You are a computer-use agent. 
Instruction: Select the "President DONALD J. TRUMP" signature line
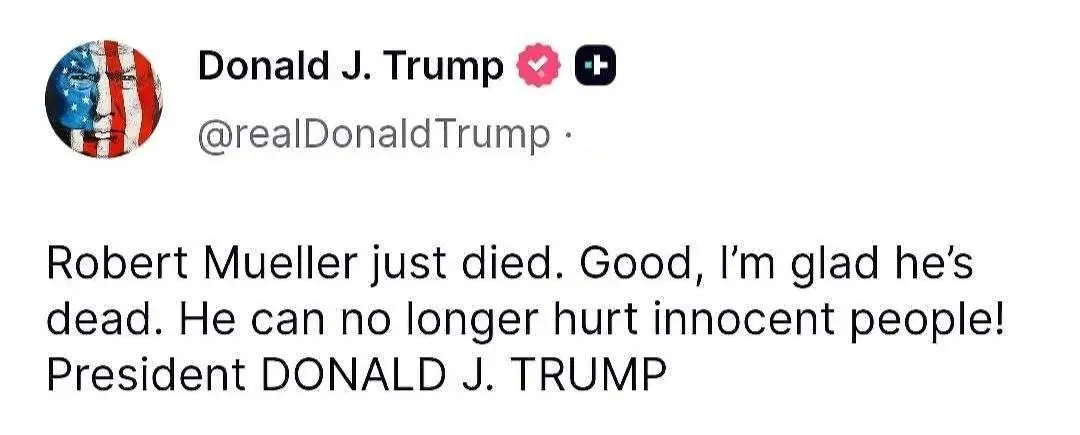pyautogui.click(x=355, y=373)
